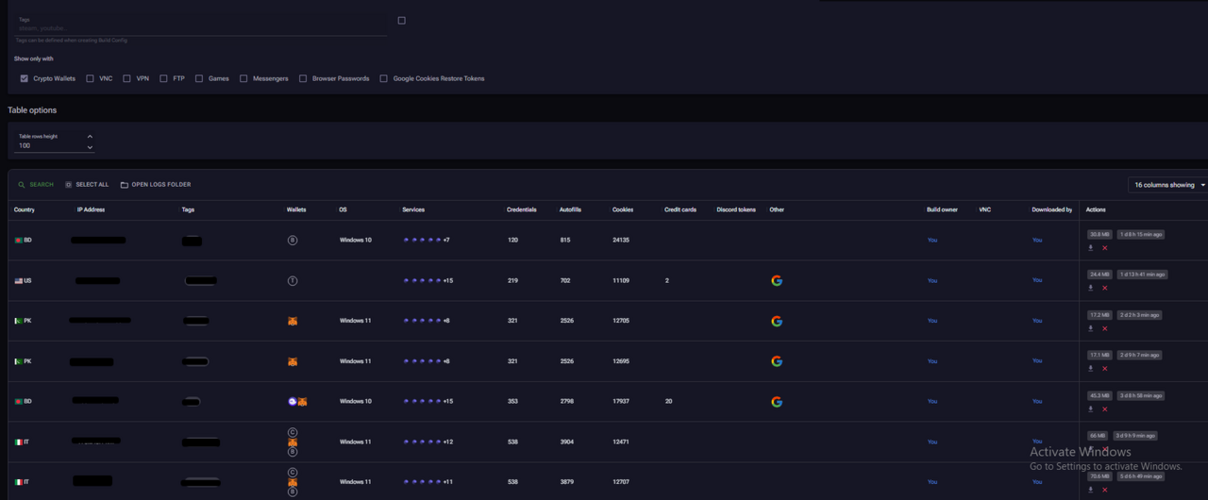Viewport: 1208px width, 500px height.
Task: Click the Credentials column header
Action: [521, 210]
